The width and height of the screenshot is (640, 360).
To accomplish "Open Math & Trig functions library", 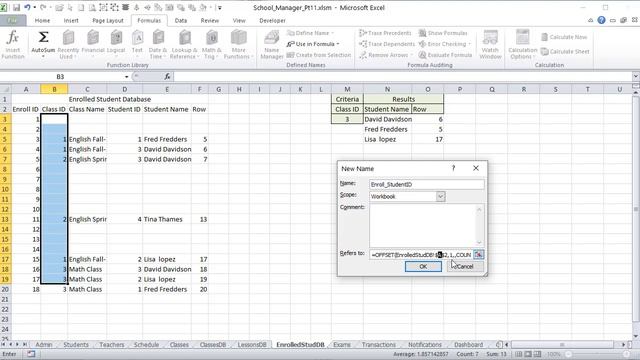I will [211, 45].
